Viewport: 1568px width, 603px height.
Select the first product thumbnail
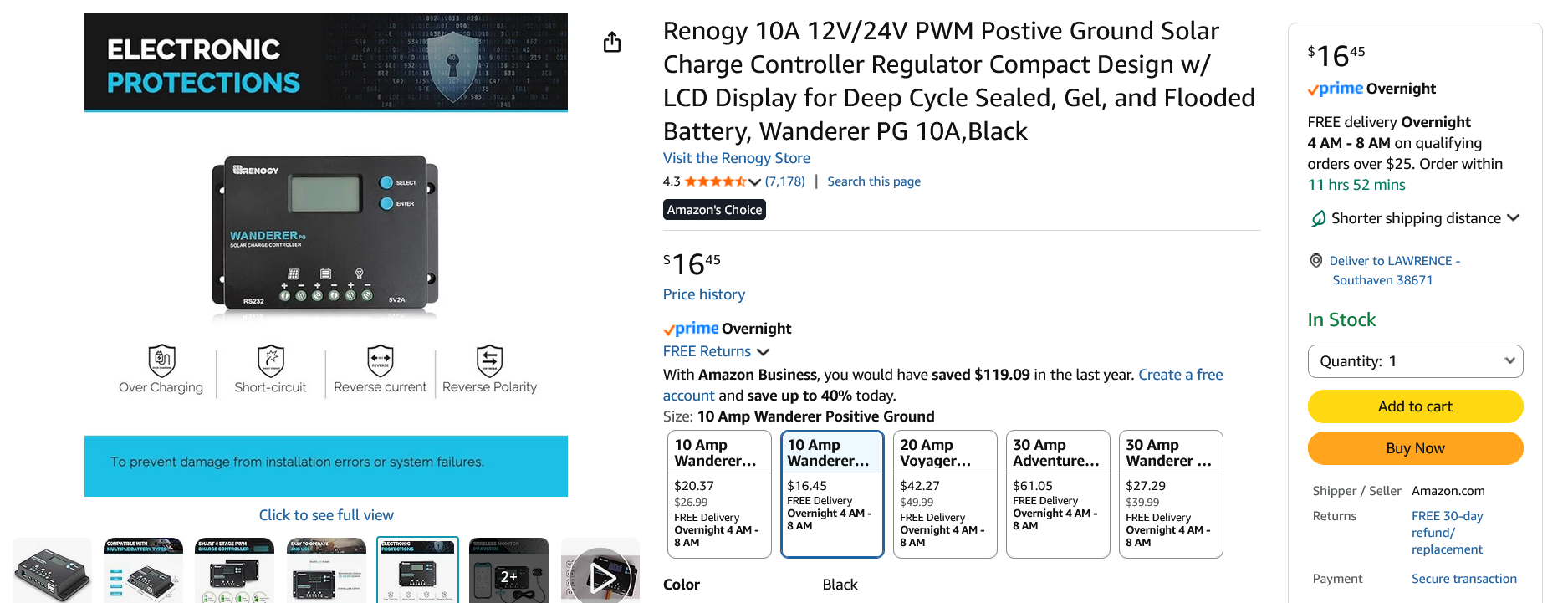[x=52, y=570]
